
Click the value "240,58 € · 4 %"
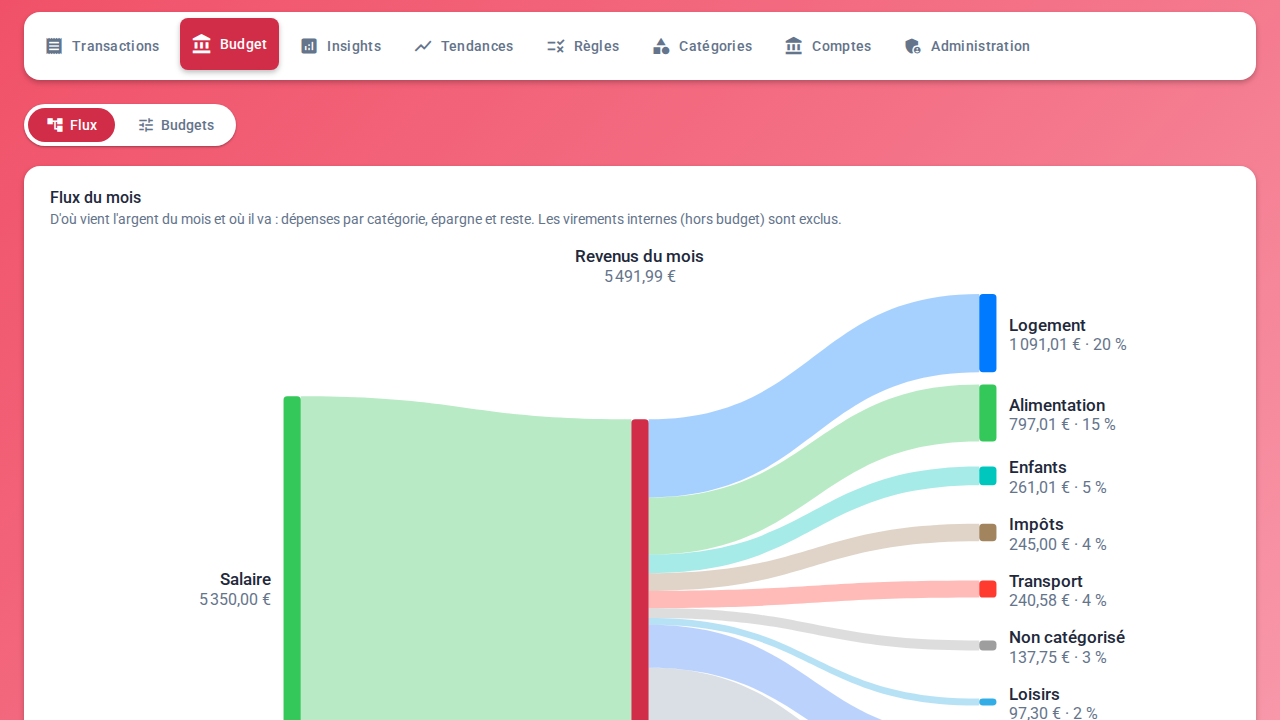[x=1058, y=601]
